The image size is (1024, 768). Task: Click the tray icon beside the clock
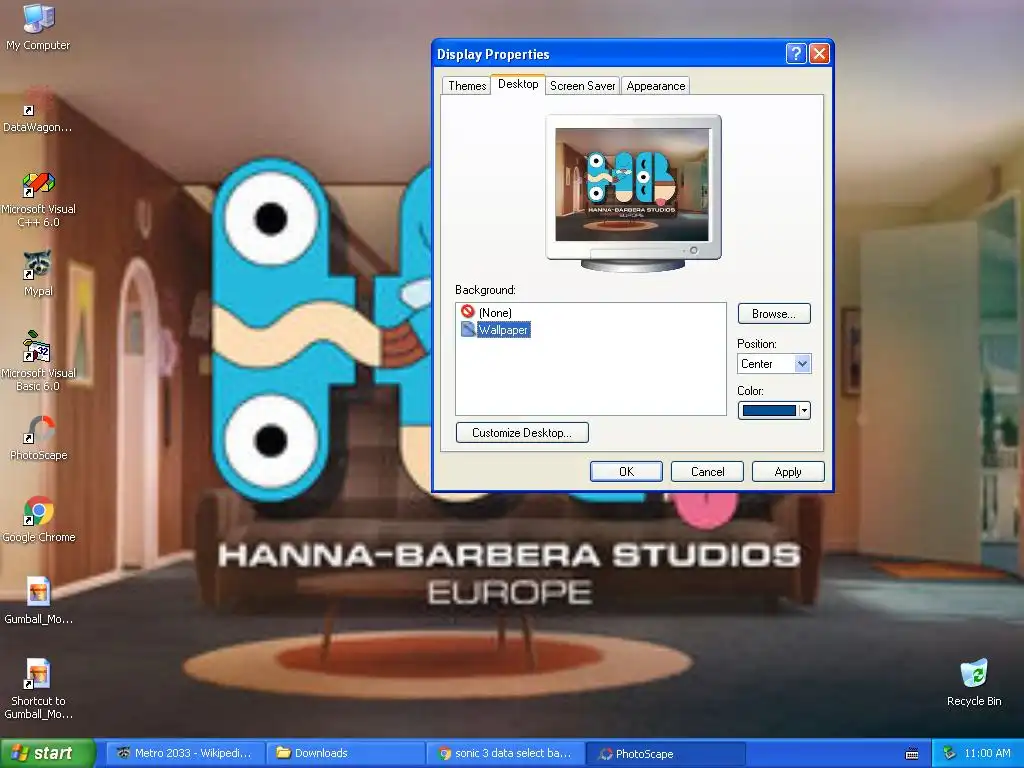(949, 753)
